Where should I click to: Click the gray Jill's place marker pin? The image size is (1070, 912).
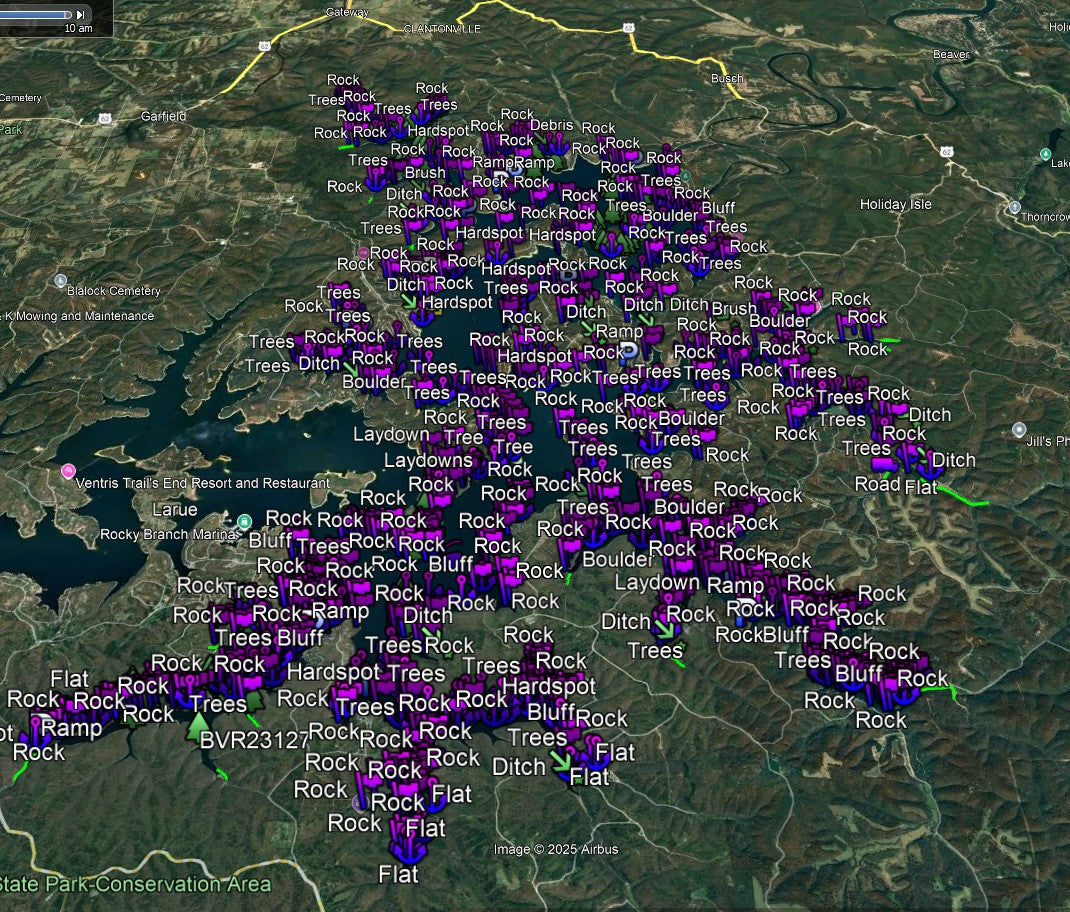[1019, 430]
